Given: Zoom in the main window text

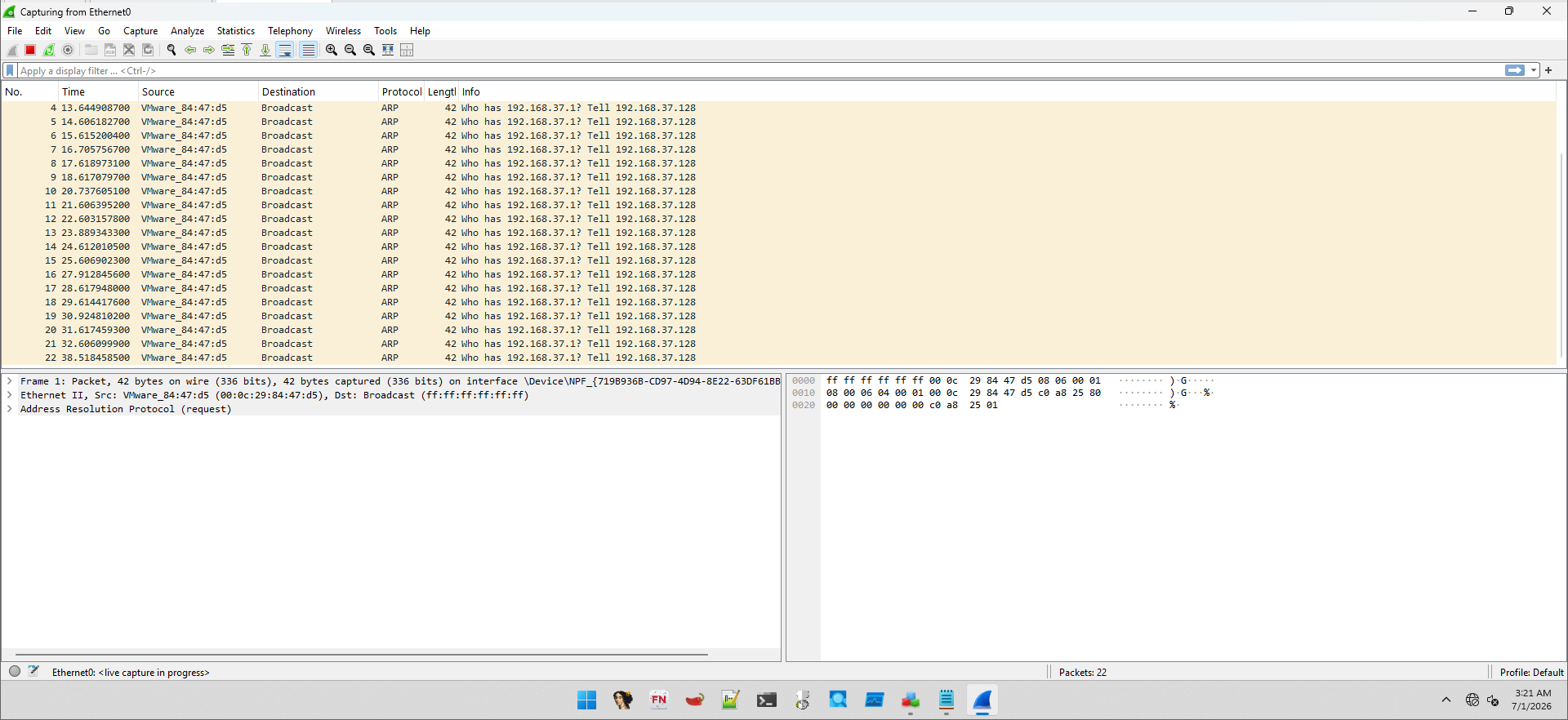Looking at the screenshot, I should click(x=332, y=50).
